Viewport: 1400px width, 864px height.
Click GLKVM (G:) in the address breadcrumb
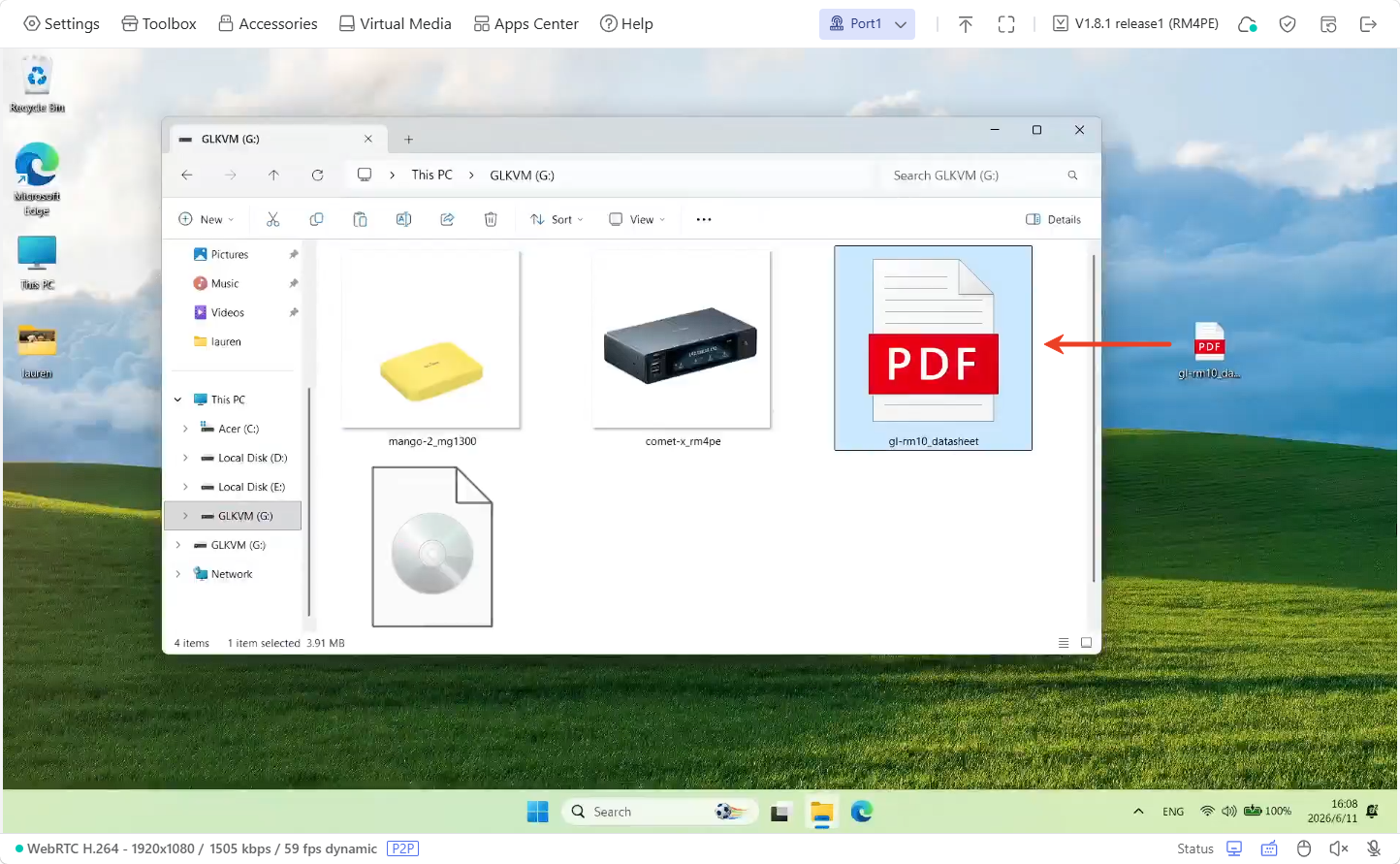click(x=522, y=176)
